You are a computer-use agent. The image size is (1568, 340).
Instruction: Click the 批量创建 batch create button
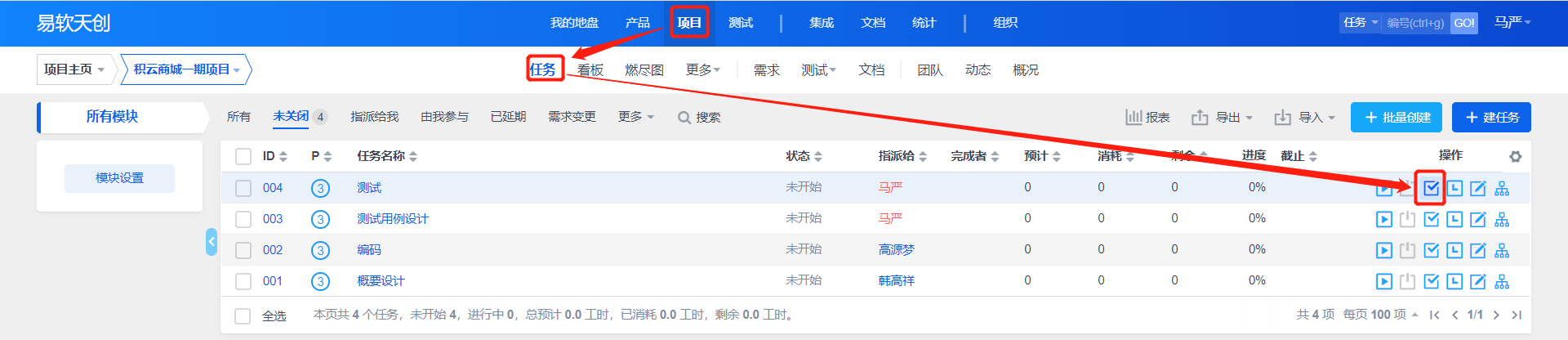(1396, 118)
